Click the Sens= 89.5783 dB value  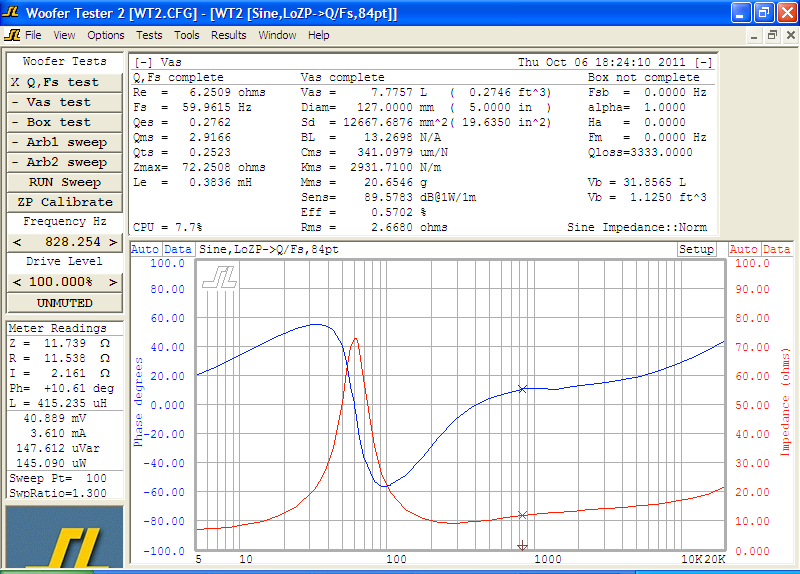pyautogui.click(x=388, y=197)
